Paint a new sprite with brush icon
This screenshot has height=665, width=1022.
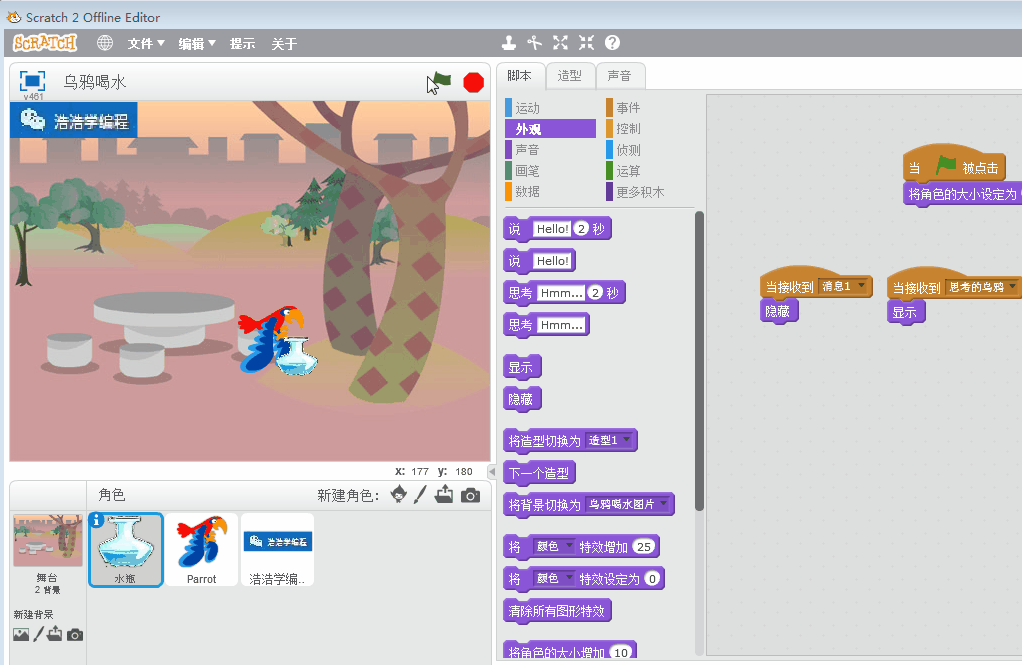(421, 494)
